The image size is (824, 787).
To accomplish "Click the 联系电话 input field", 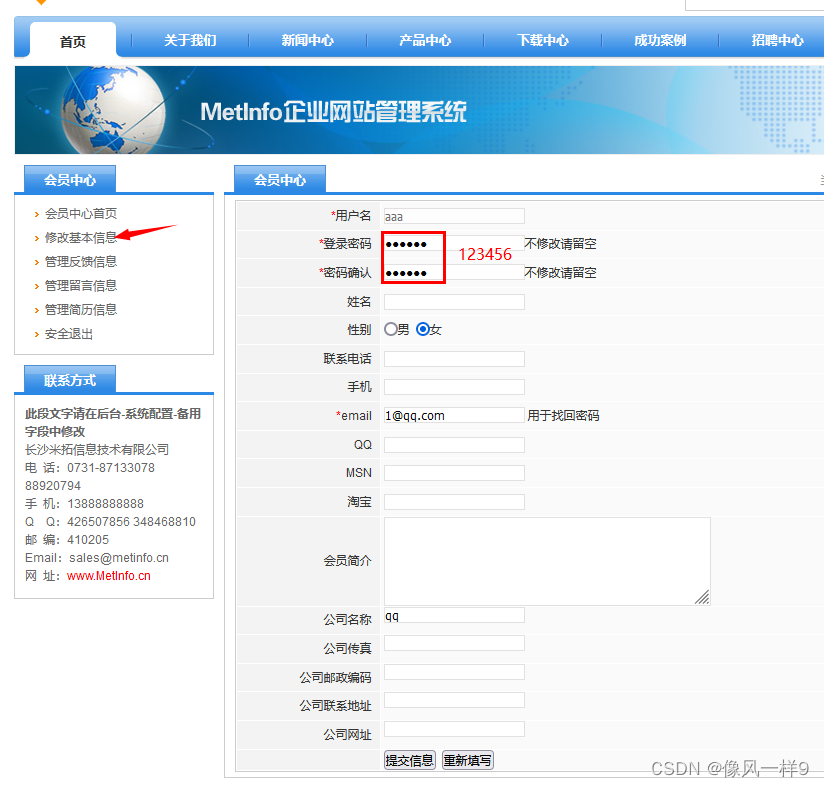I will [454, 359].
